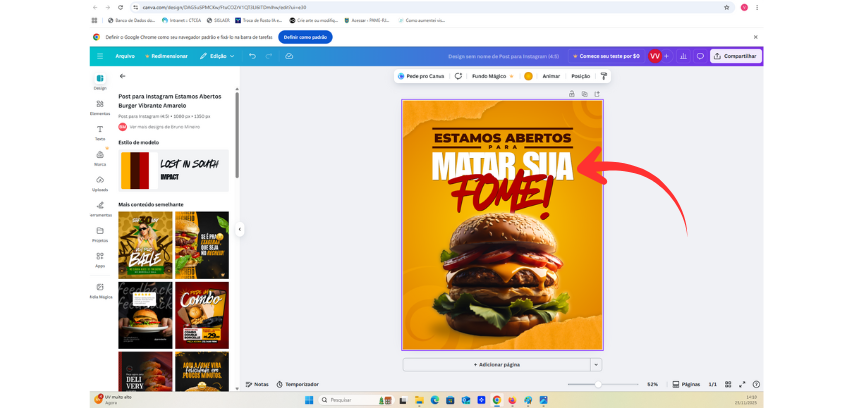Select the Texto tool in sidebar

click(100, 131)
